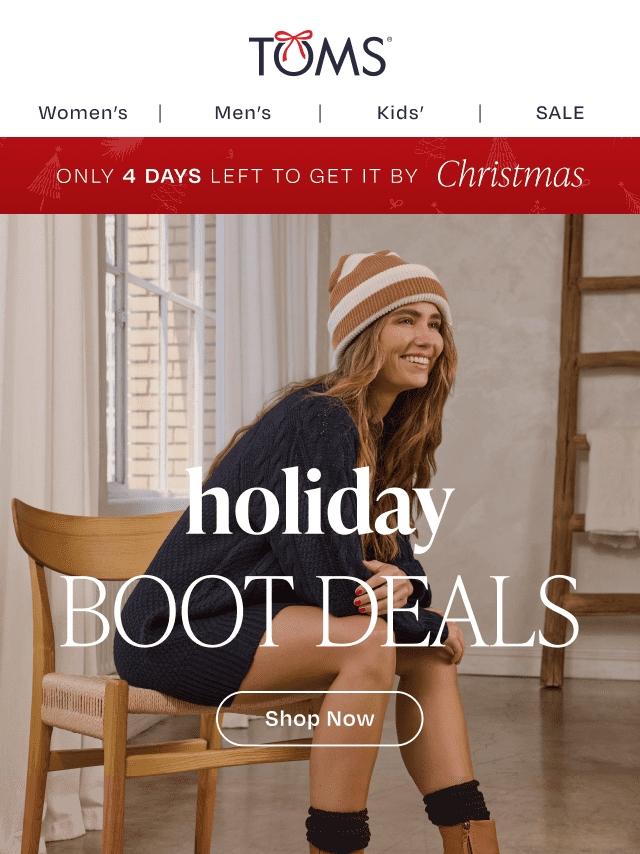The height and width of the screenshot is (854, 640).
Task: Click the red Christmas shipping banner
Action: pyautogui.click(x=320, y=175)
